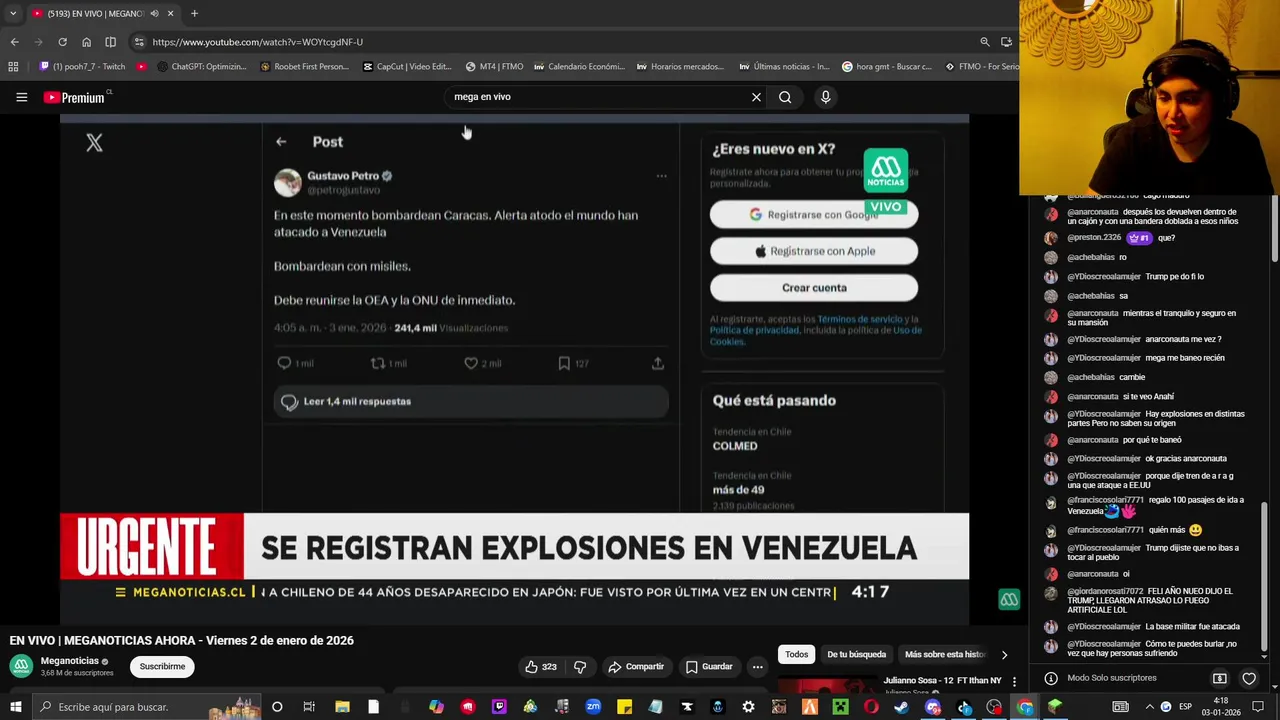The height and width of the screenshot is (720, 1280).
Task: Click 'Modo Solo suscriptores' chat info
Action: point(1111,678)
